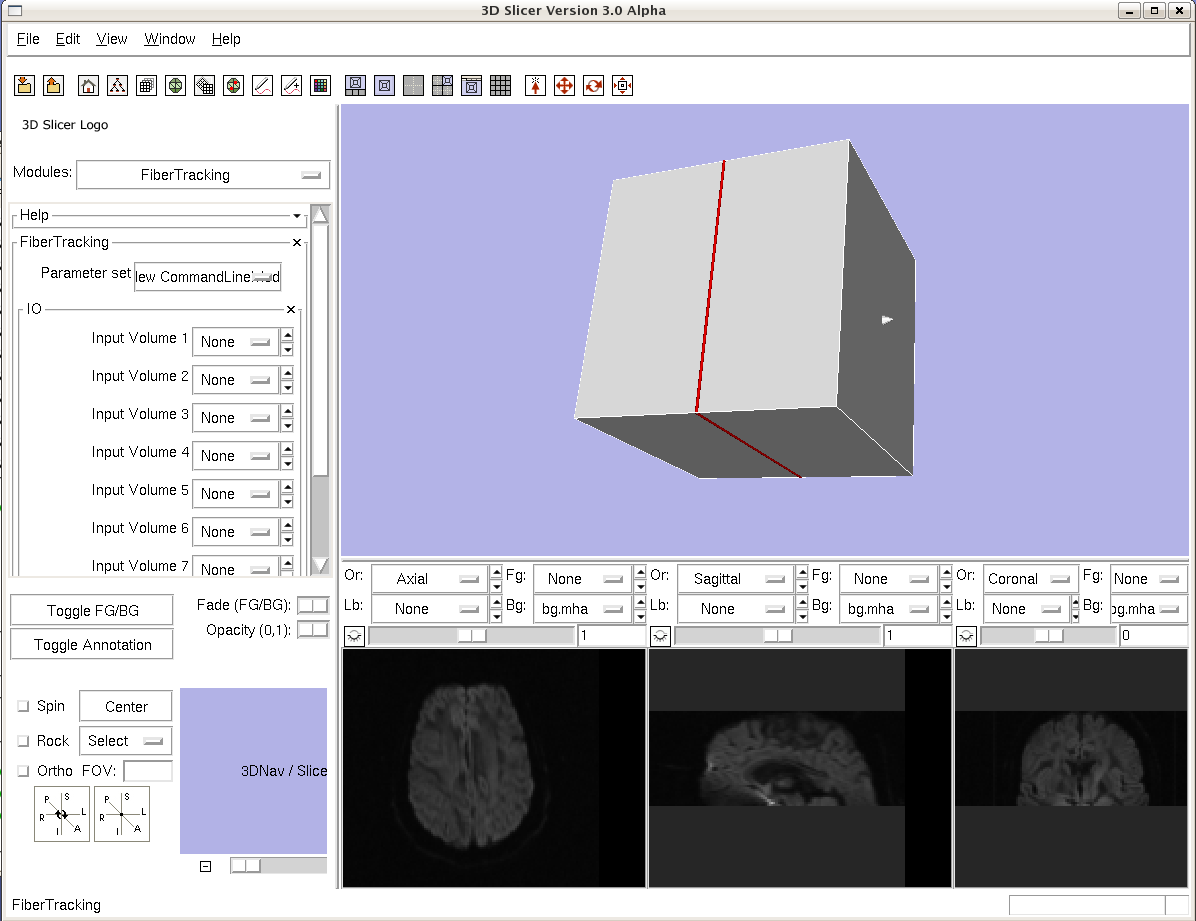
Task: Select the rotate mouse mode icon
Action: (593, 86)
